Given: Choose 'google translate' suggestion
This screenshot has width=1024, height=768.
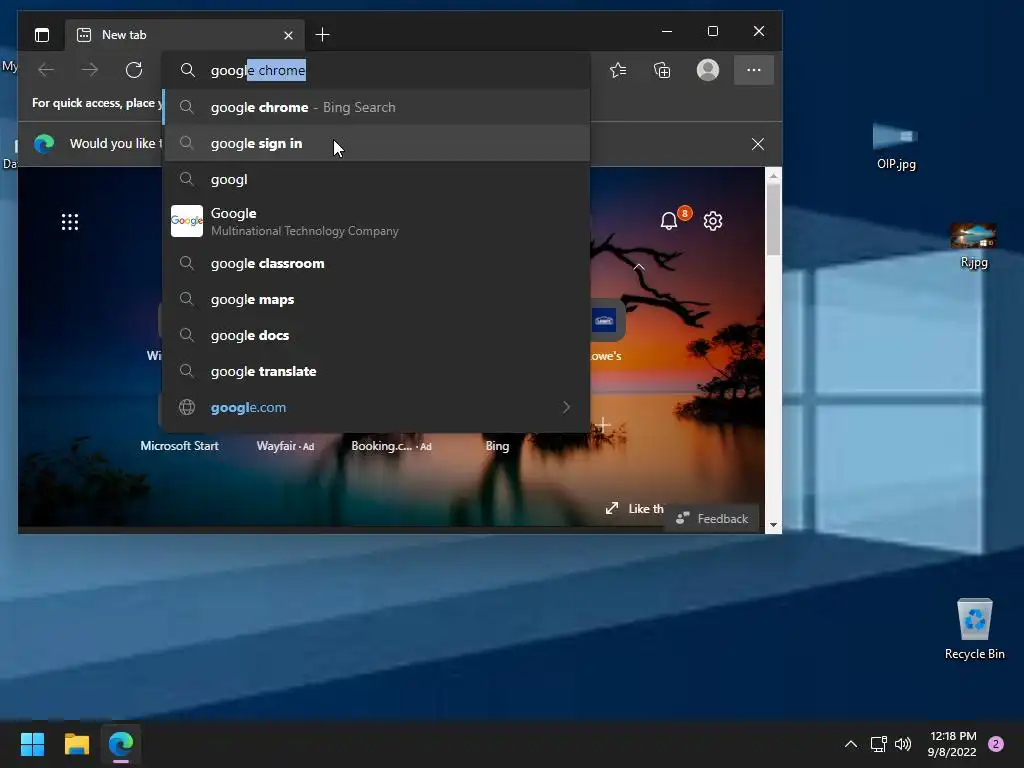Looking at the screenshot, I should click(x=376, y=371).
